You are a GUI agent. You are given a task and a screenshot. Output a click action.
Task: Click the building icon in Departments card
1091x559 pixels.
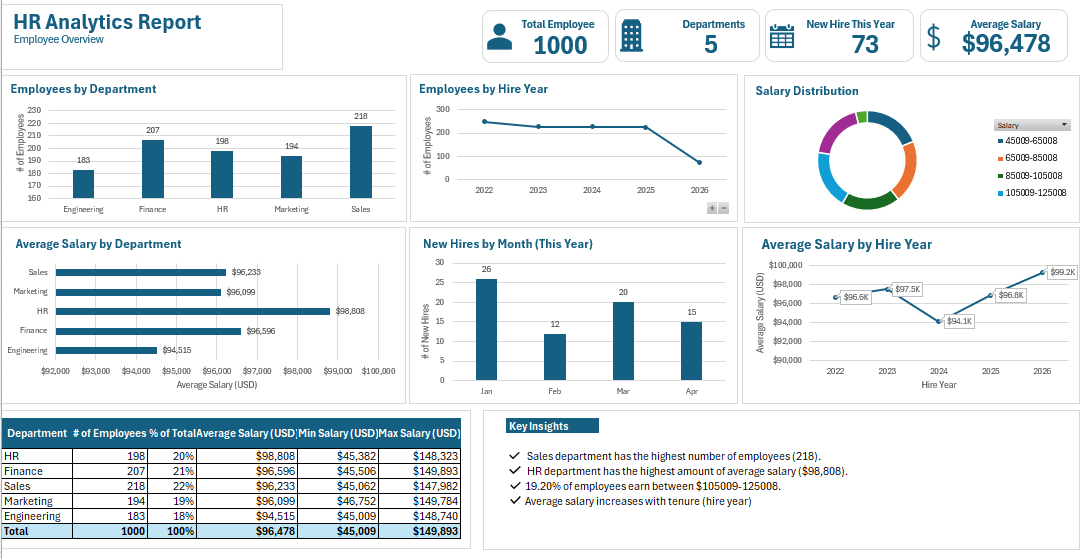click(631, 36)
